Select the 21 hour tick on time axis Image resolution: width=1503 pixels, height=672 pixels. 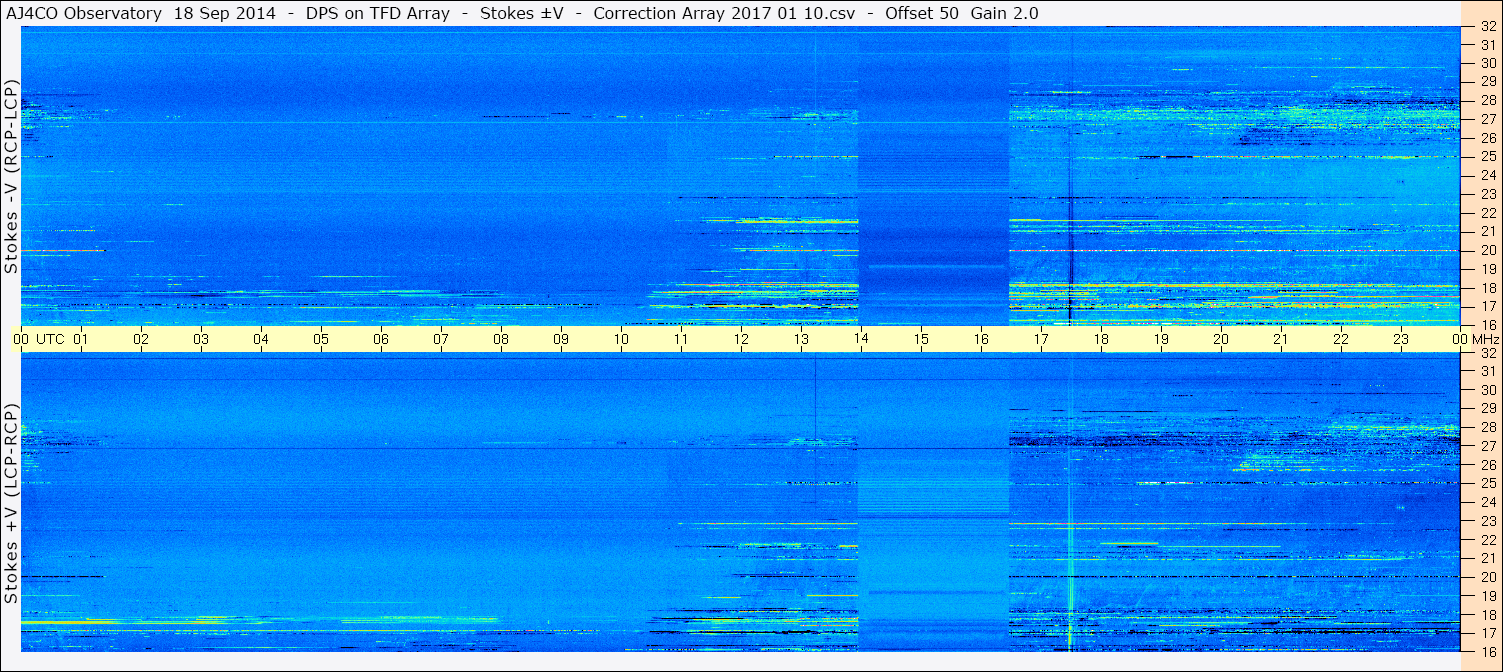pyautogui.click(x=1281, y=339)
